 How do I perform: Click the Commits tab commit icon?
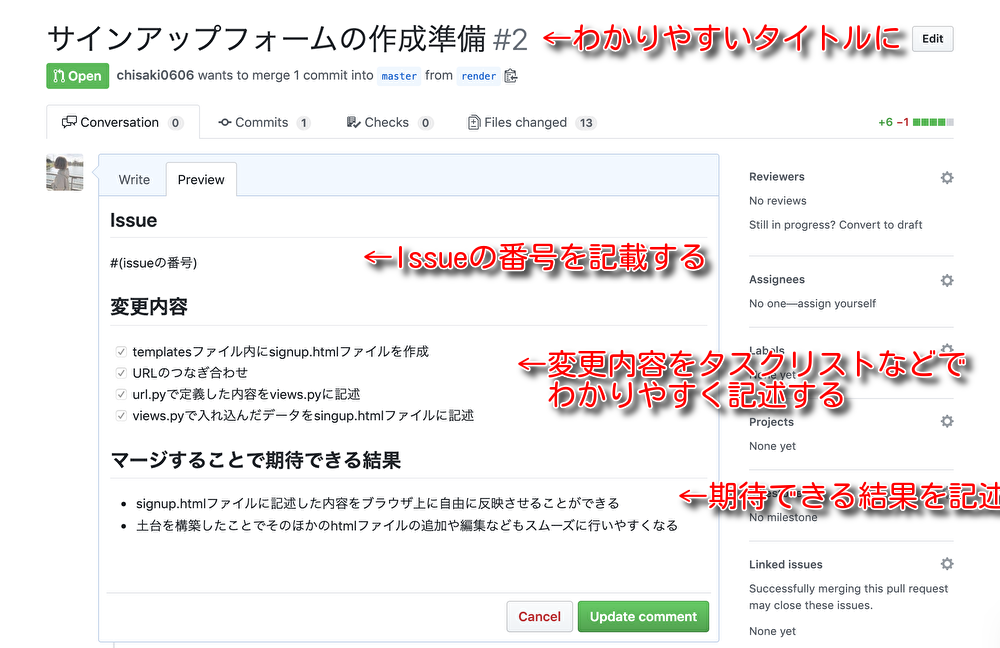(x=224, y=122)
